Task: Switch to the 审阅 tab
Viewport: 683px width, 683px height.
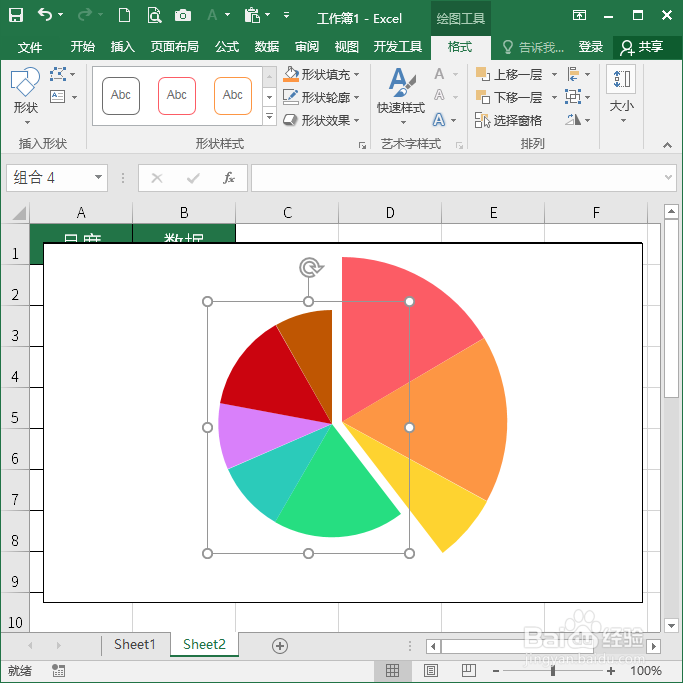Action: [x=307, y=47]
